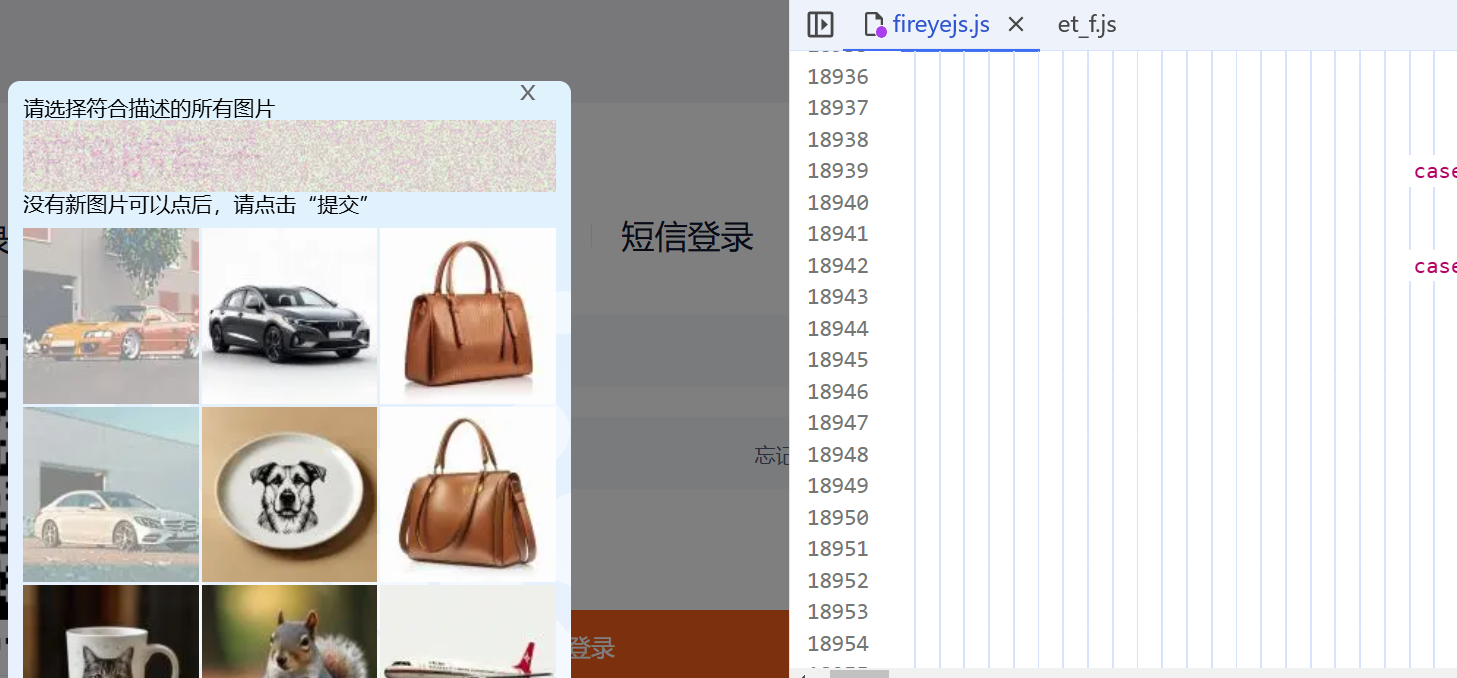Viewport: 1457px width, 678px height.
Task: Select the orange sports car image
Action: [x=111, y=315]
